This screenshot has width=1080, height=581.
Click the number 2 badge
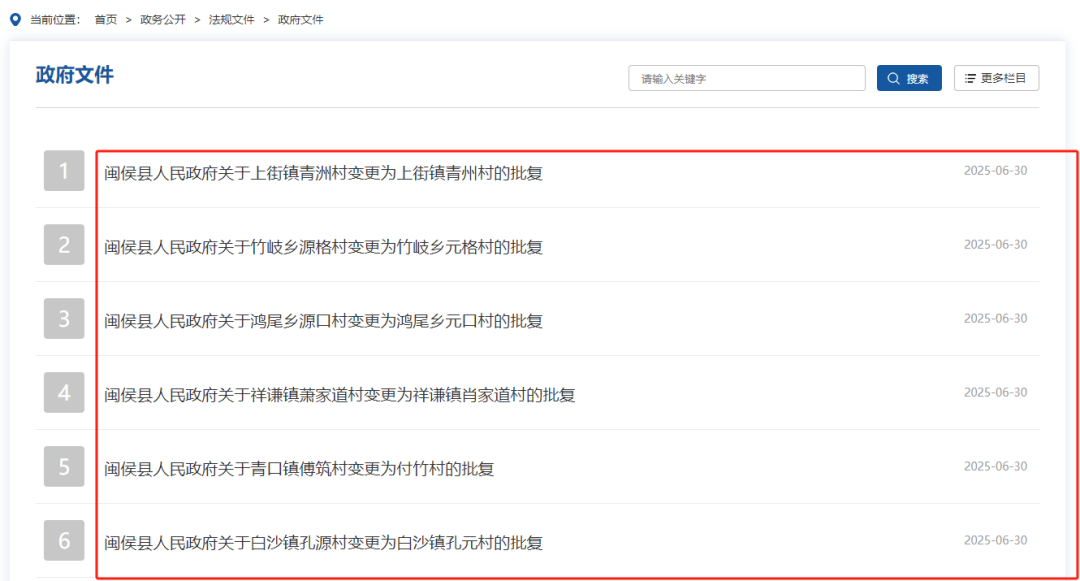click(64, 244)
